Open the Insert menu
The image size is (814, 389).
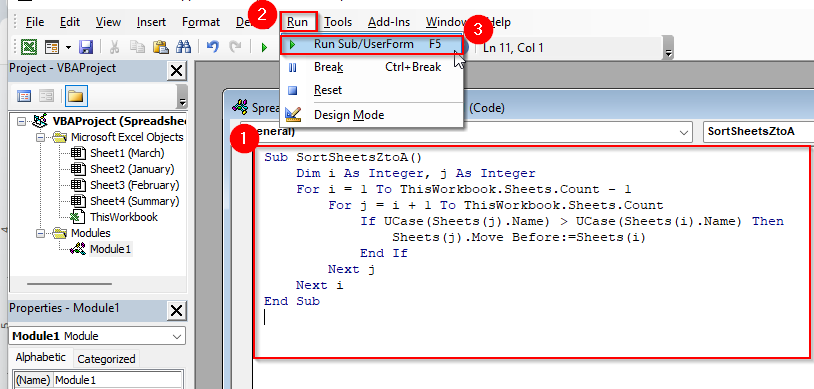coord(151,22)
